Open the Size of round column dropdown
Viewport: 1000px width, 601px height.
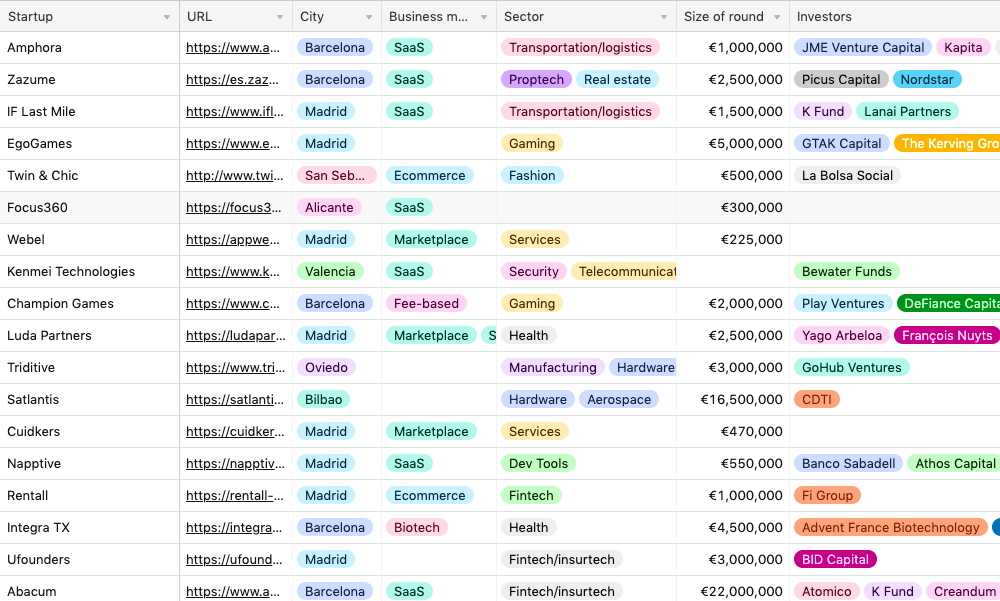(x=777, y=17)
